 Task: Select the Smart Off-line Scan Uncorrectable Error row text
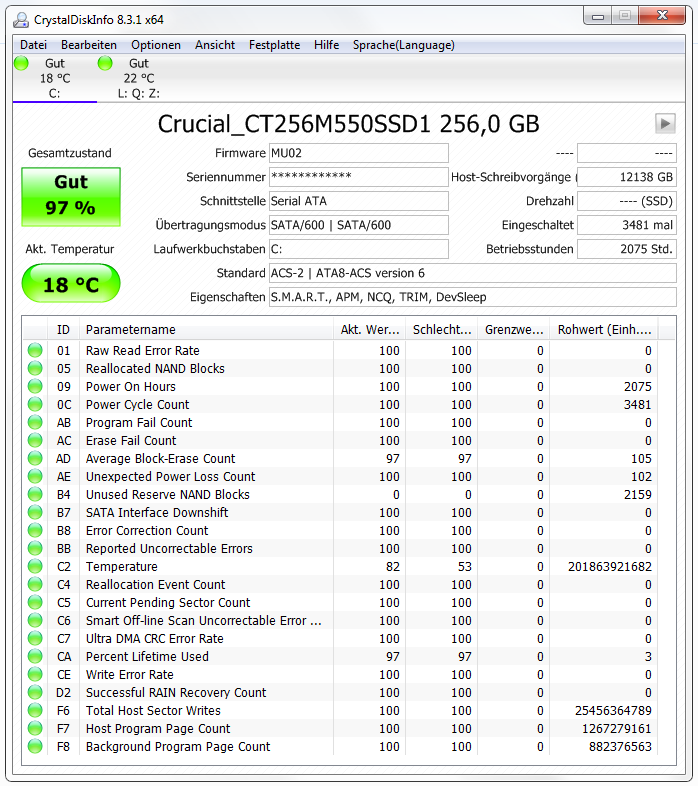click(x=204, y=621)
